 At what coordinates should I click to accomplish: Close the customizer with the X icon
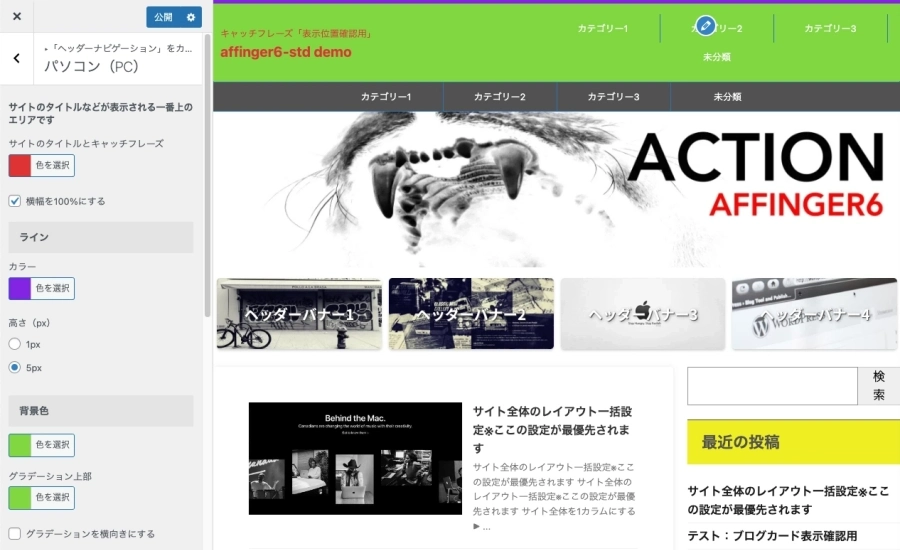pos(17,16)
